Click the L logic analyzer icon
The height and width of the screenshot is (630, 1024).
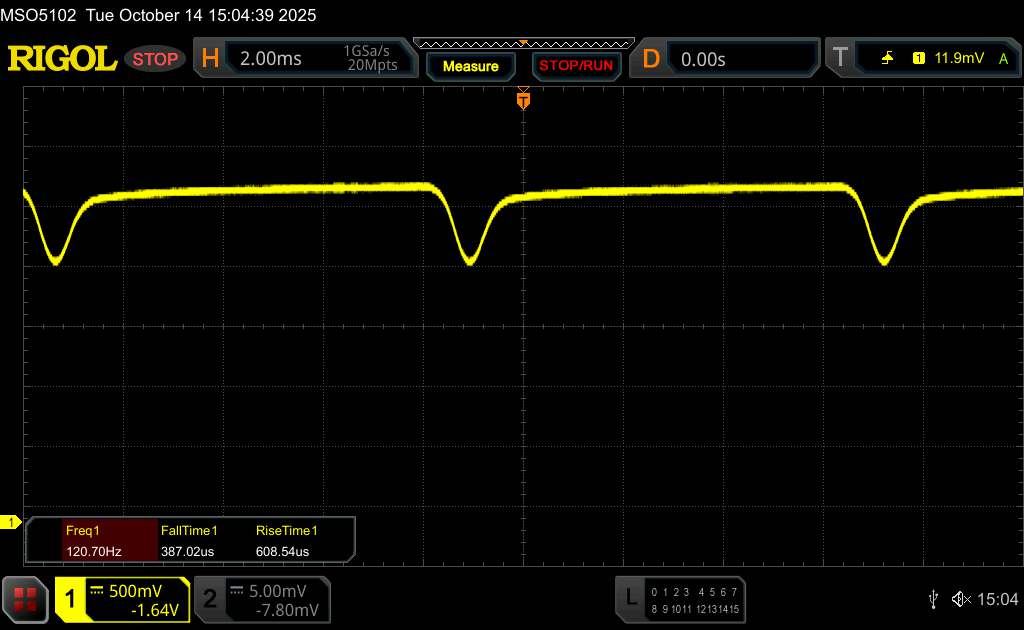tap(631, 598)
